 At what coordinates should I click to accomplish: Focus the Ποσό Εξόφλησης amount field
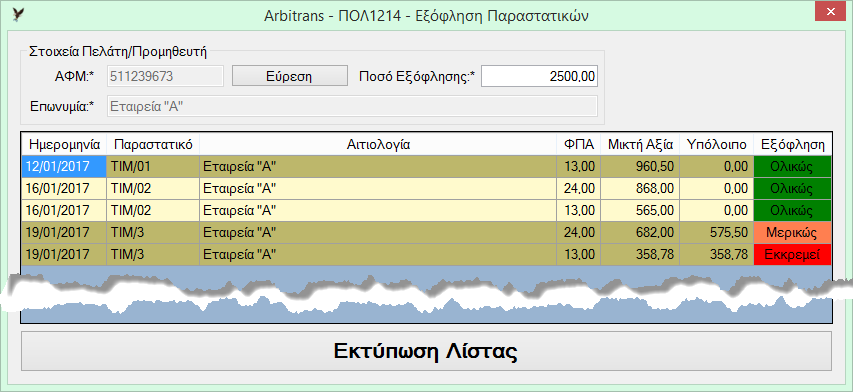click(x=539, y=76)
